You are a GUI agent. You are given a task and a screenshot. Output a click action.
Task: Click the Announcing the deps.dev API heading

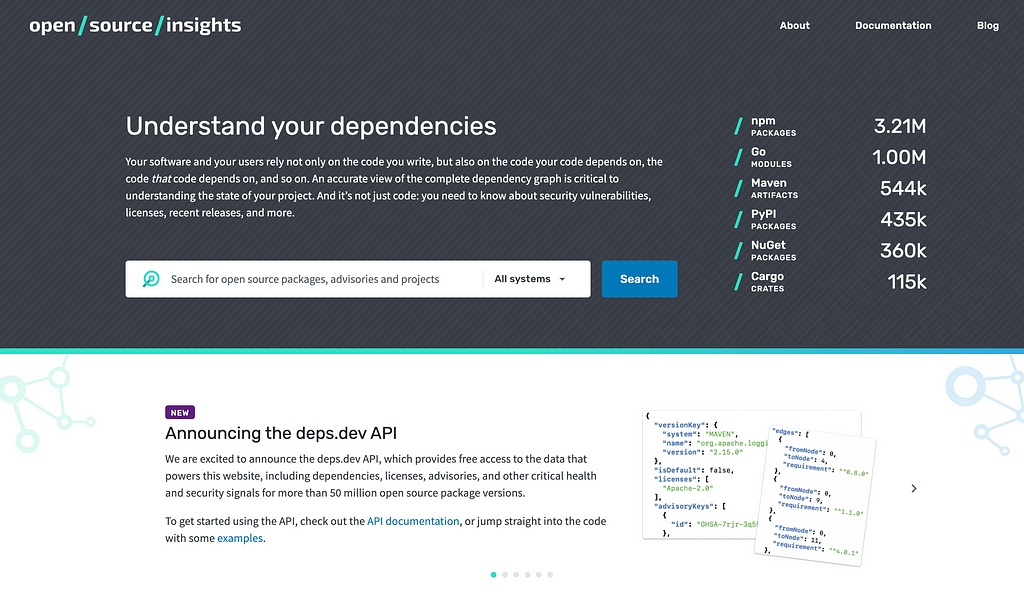coord(281,434)
